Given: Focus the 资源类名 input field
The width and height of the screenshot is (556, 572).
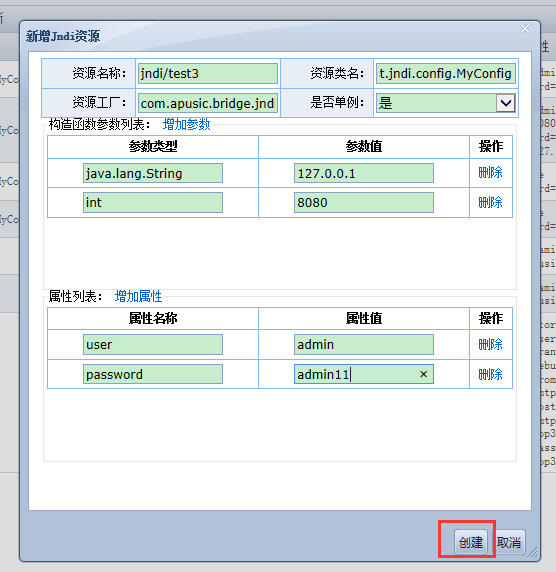Looking at the screenshot, I should [445, 74].
